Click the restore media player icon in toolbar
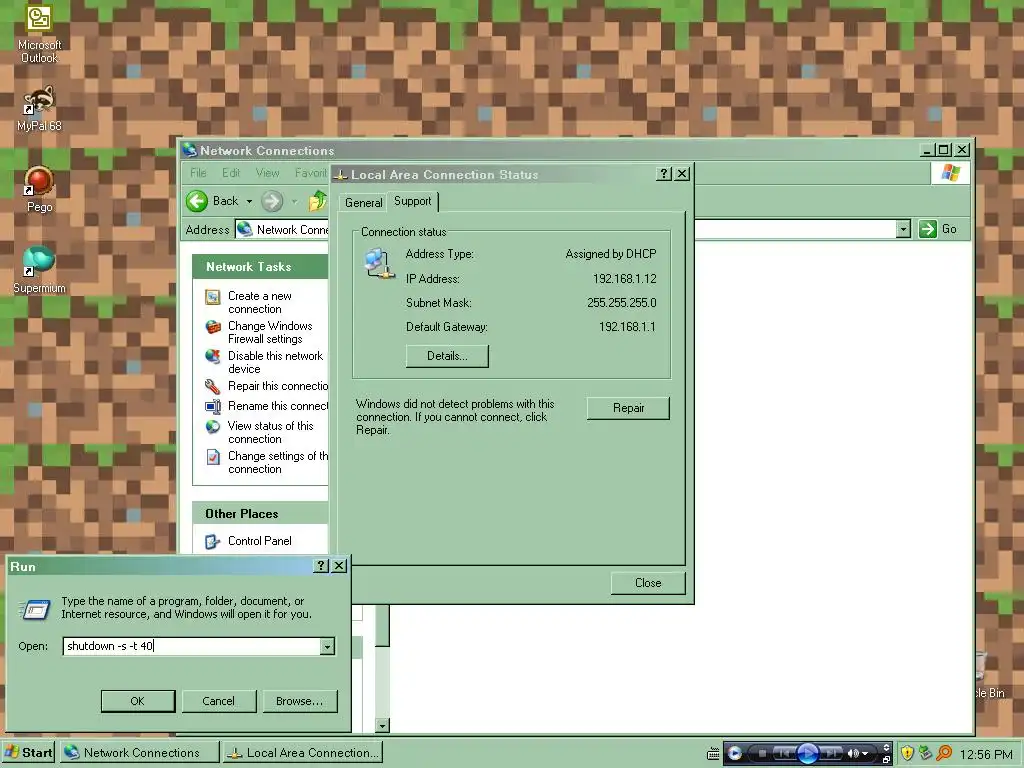The width and height of the screenshot is (1024, 768). [x=886, y=759]
